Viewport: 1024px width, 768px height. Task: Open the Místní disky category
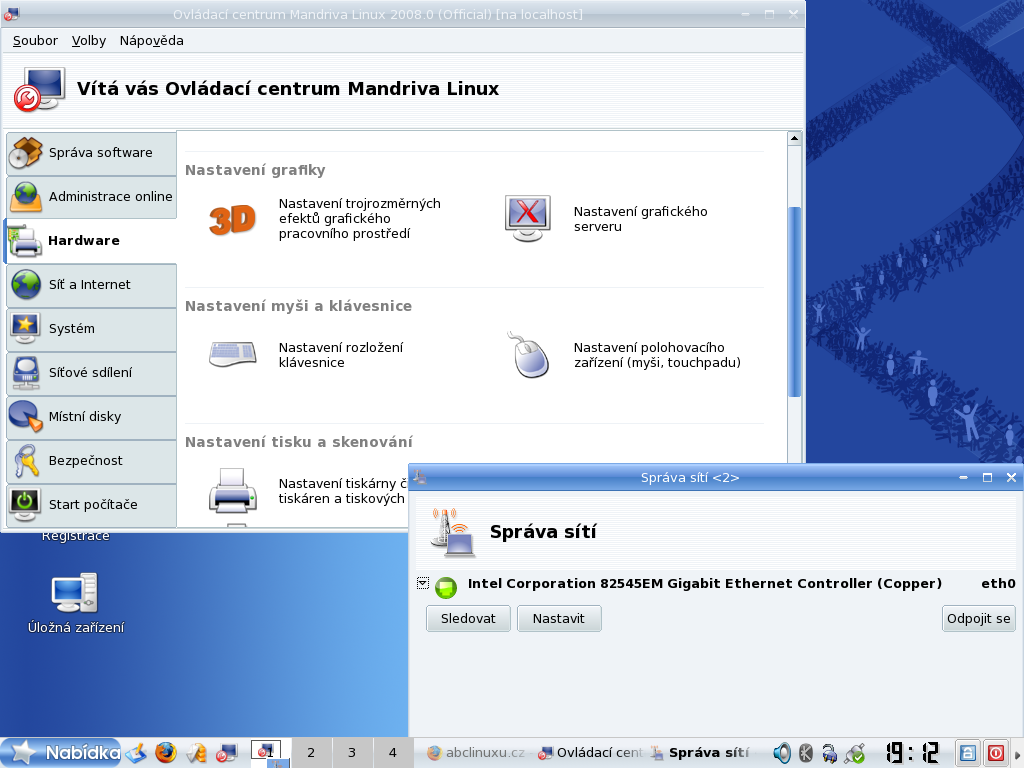91,417
